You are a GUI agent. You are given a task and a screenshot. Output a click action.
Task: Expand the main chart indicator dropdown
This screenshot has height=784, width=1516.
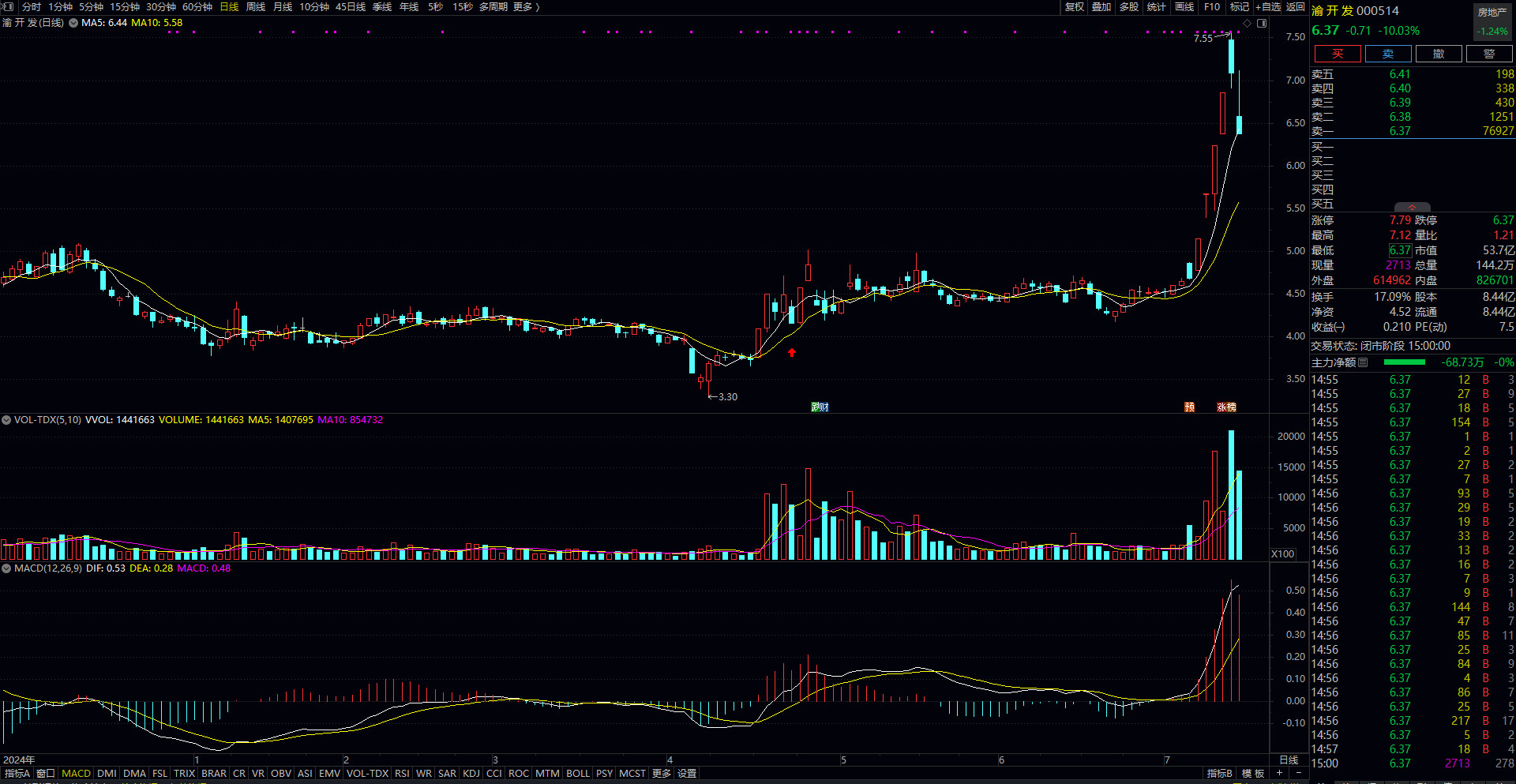coord(73,23)
